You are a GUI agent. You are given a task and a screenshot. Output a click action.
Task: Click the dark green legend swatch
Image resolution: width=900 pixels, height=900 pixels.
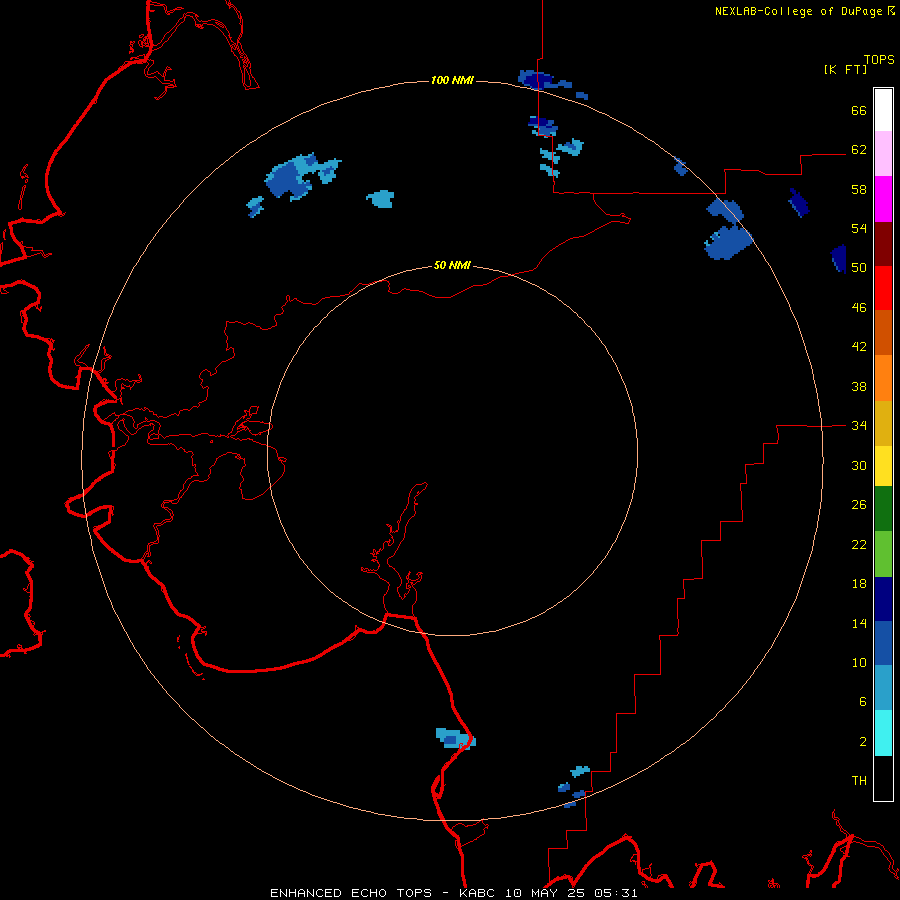pyautogui.click(x=883, y=509)
